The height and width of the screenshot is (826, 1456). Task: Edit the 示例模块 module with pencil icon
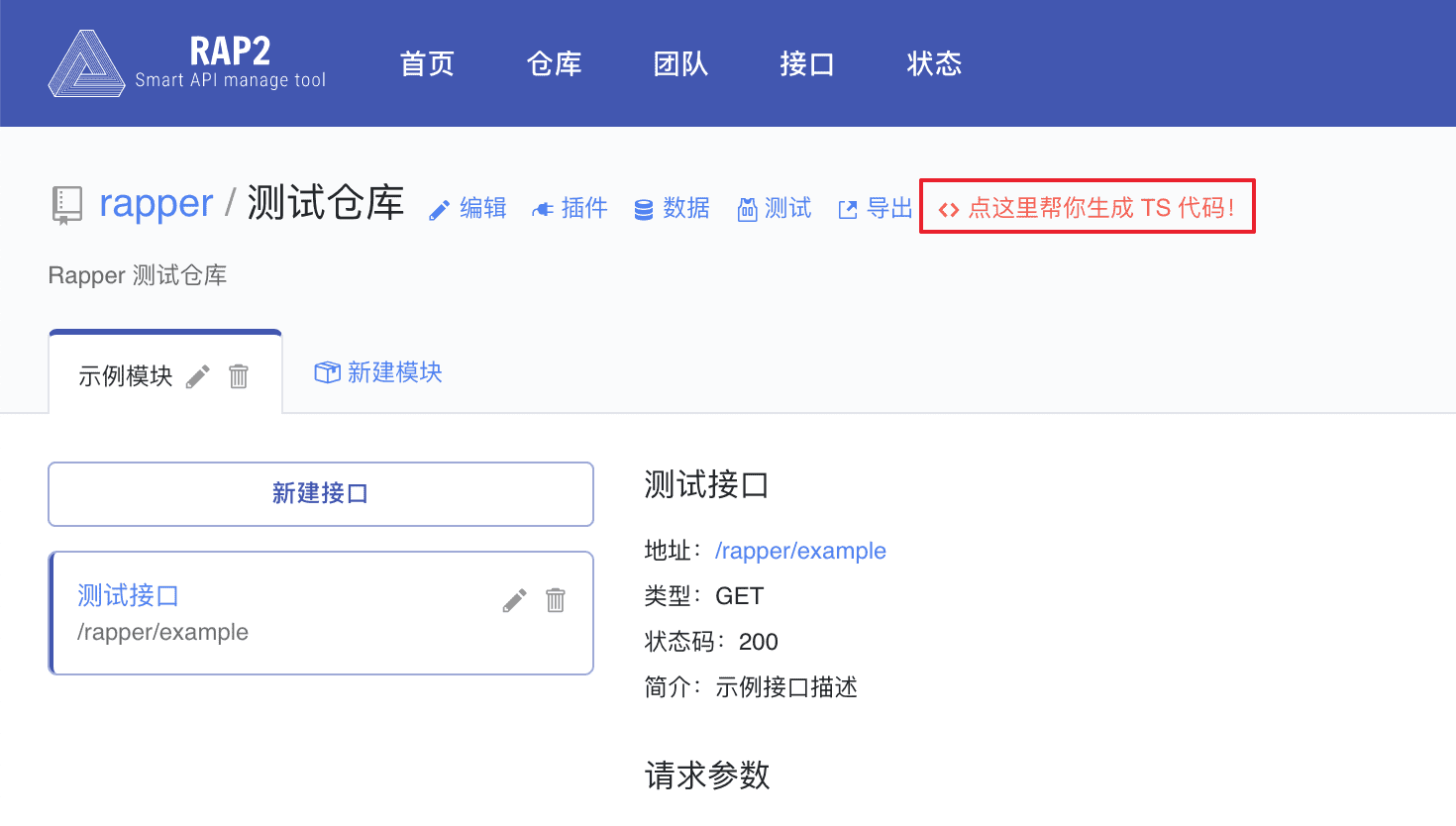point(198,376)
